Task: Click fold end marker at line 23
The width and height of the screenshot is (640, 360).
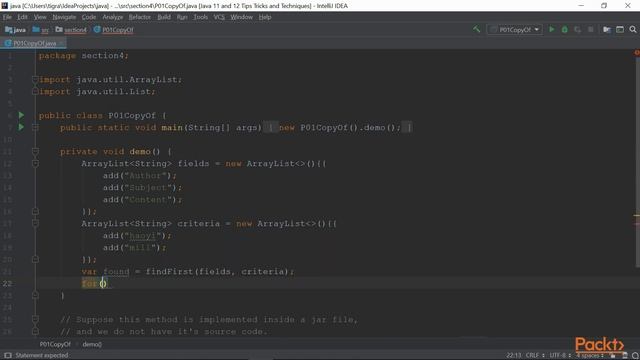Action: click(x=35, y=296)
